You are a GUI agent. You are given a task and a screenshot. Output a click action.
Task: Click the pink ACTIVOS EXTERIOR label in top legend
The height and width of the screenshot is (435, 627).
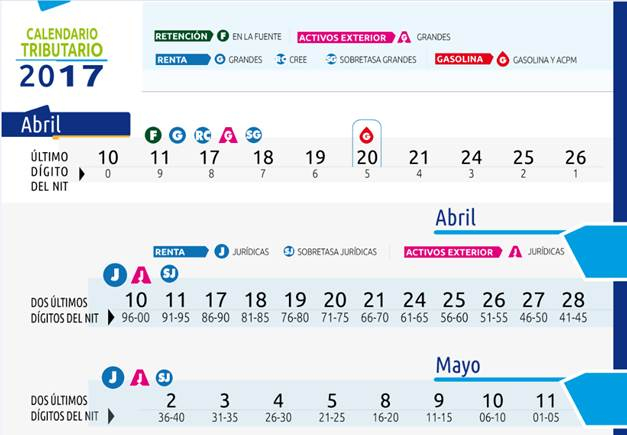pos(345,38)
